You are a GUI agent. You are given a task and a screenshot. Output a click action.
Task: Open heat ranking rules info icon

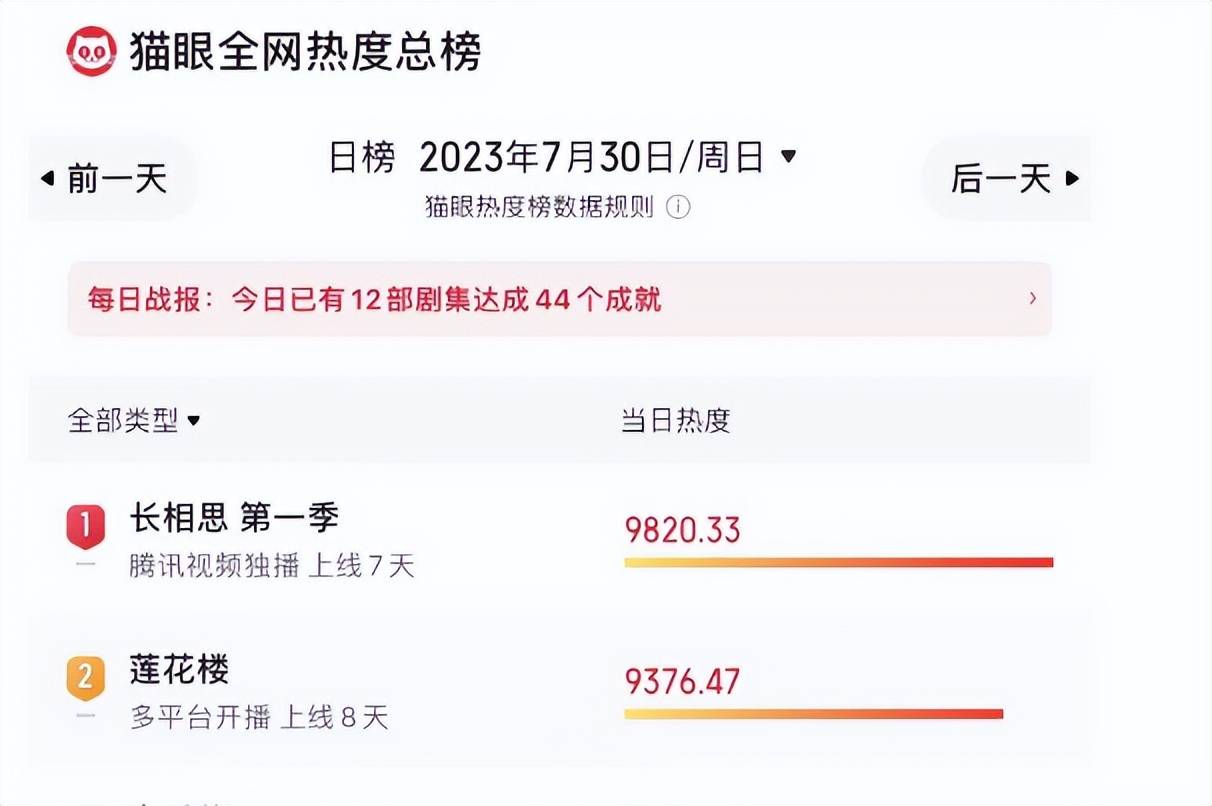678,207
